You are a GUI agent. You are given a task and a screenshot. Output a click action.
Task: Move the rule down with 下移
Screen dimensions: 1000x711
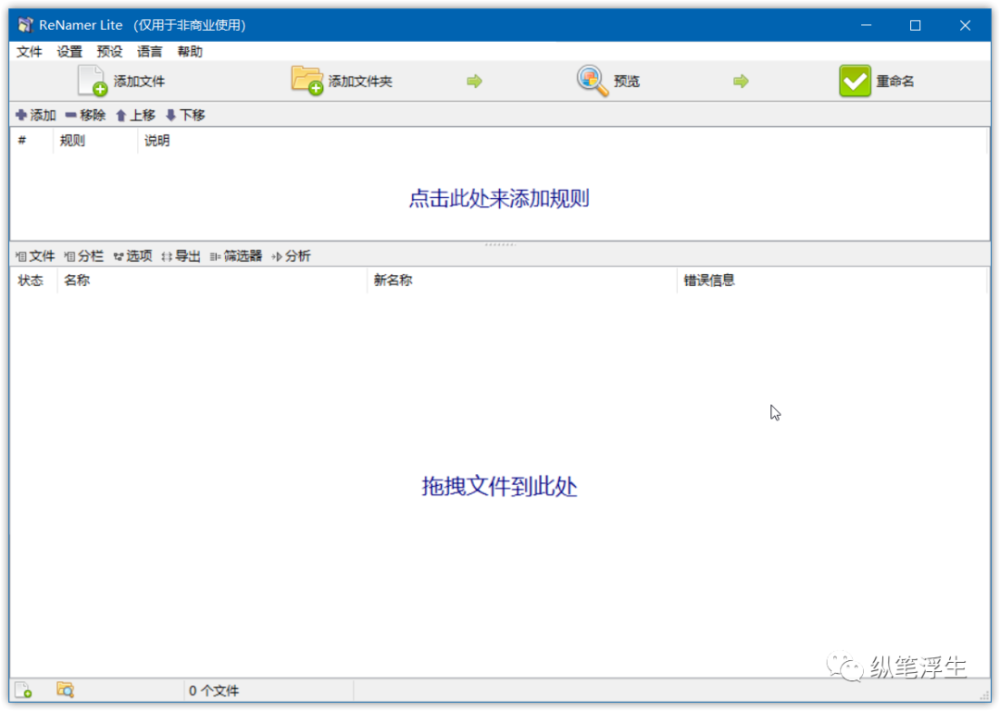(x=185, y=115)
